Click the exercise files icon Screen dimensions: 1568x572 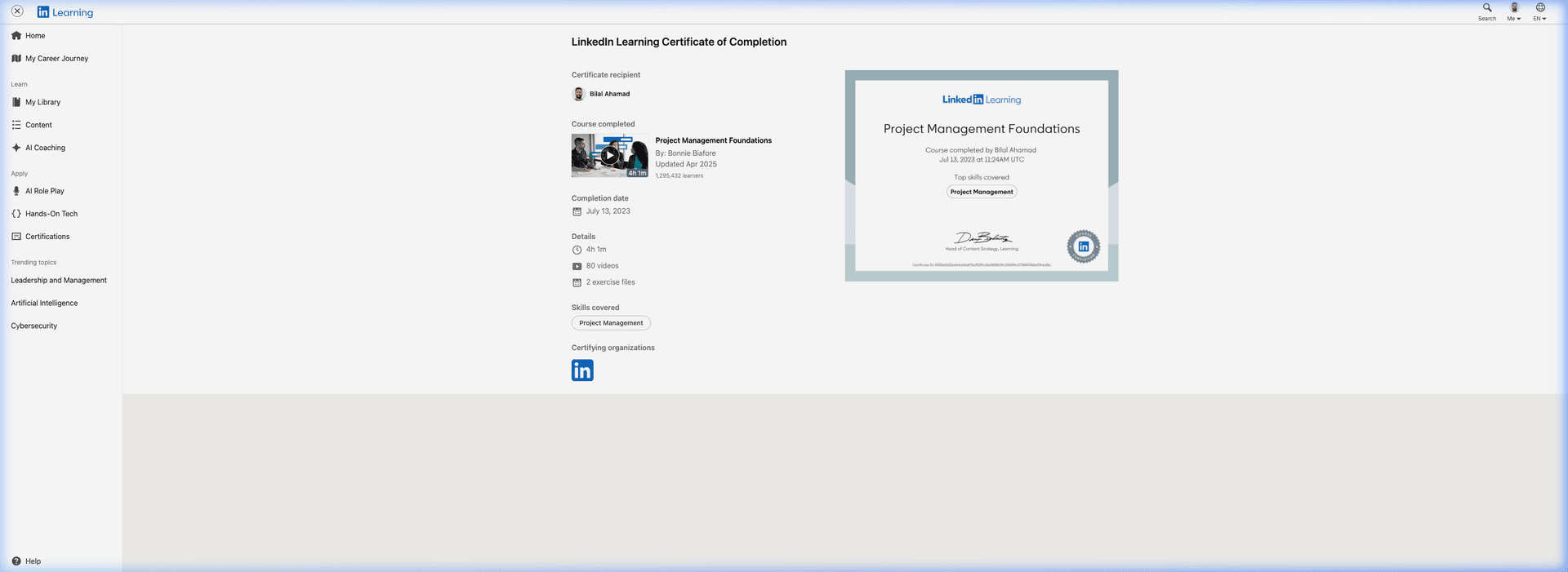577,282
